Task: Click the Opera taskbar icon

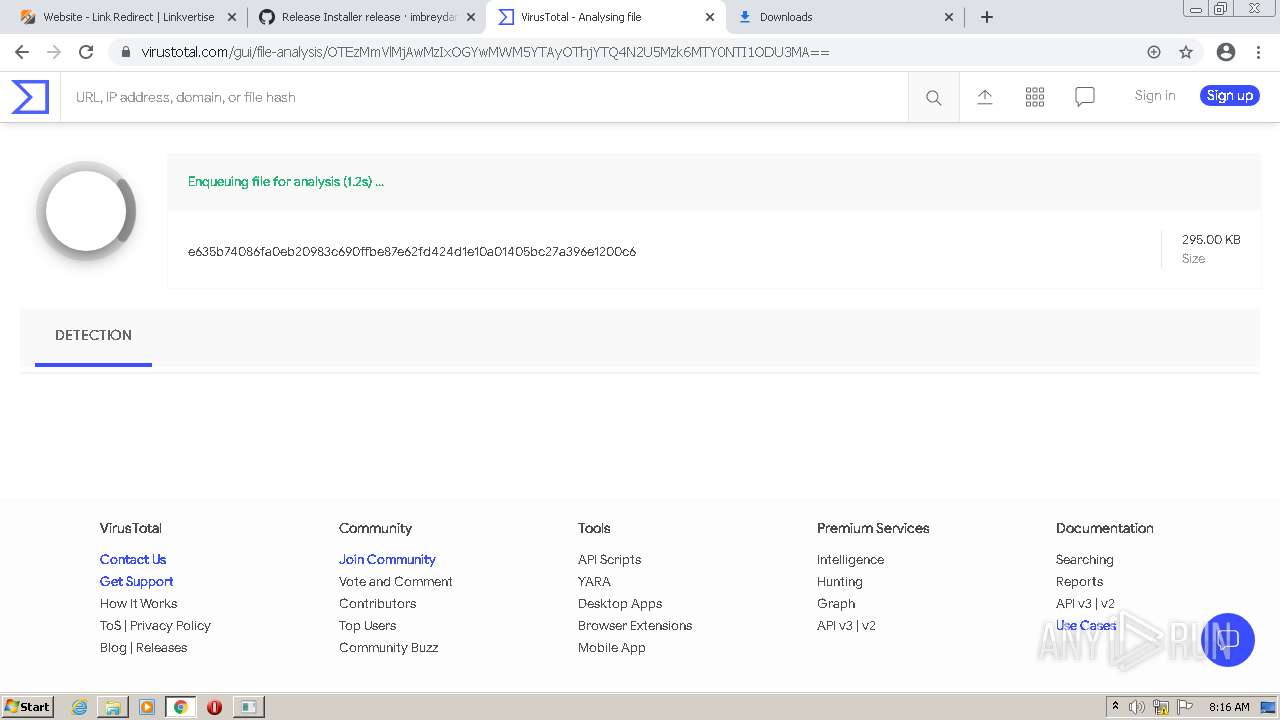Action: coord(214,707)
